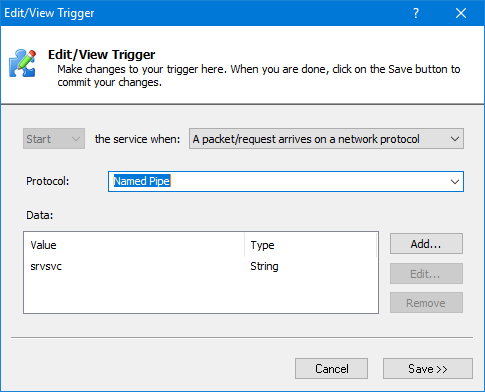This screenshot has width=485, height=392.
Task: Click the Protocol: label
Action: point(48,181)
